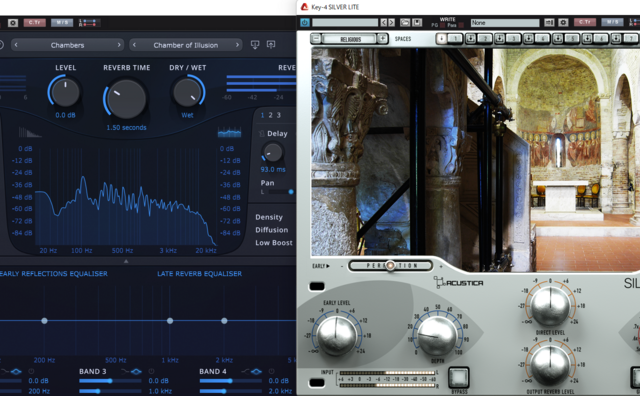The height and width of the screenshot is (396, 640).
Task: Toggle M/S button in the left reverb window
Action: 62,22
